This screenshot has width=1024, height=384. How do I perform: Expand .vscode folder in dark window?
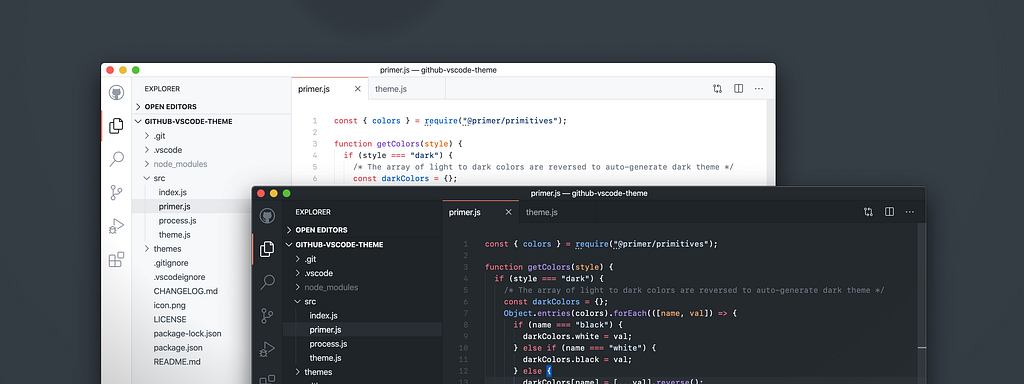[298, 274]
